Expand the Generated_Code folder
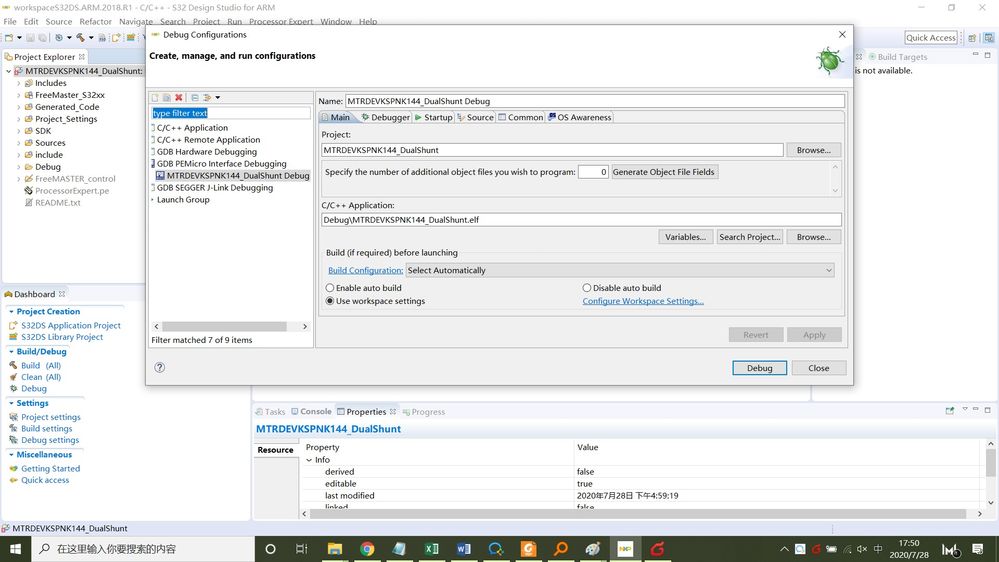Image resolution: width=999 pixels, height=562 pixels. point(18,107)
